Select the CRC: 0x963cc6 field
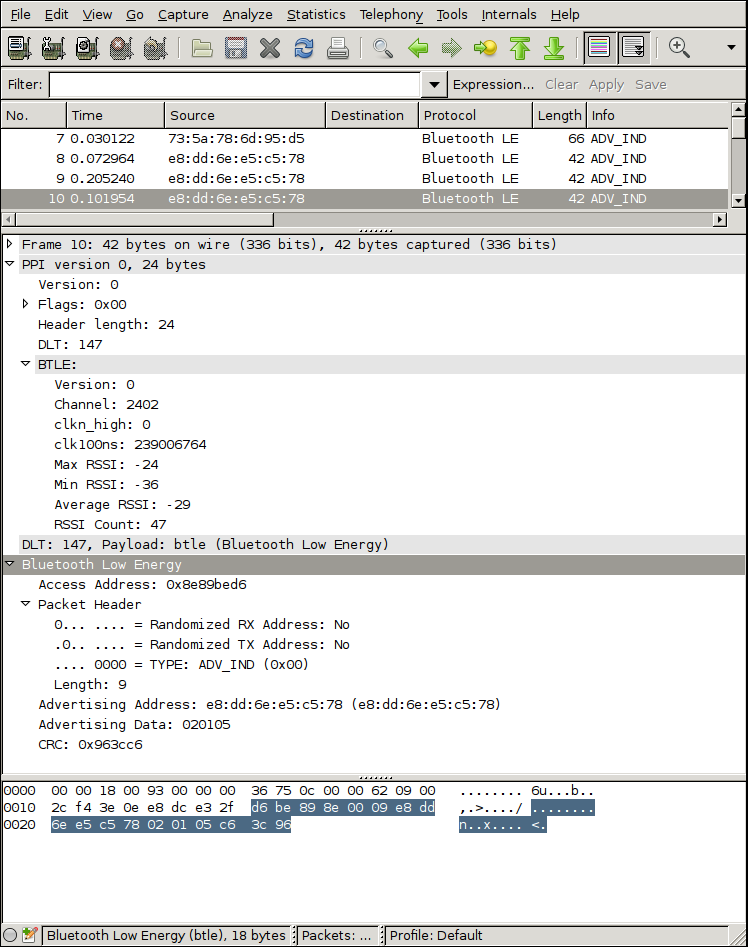The image size is (748, 947). click(x=91, y=744)
